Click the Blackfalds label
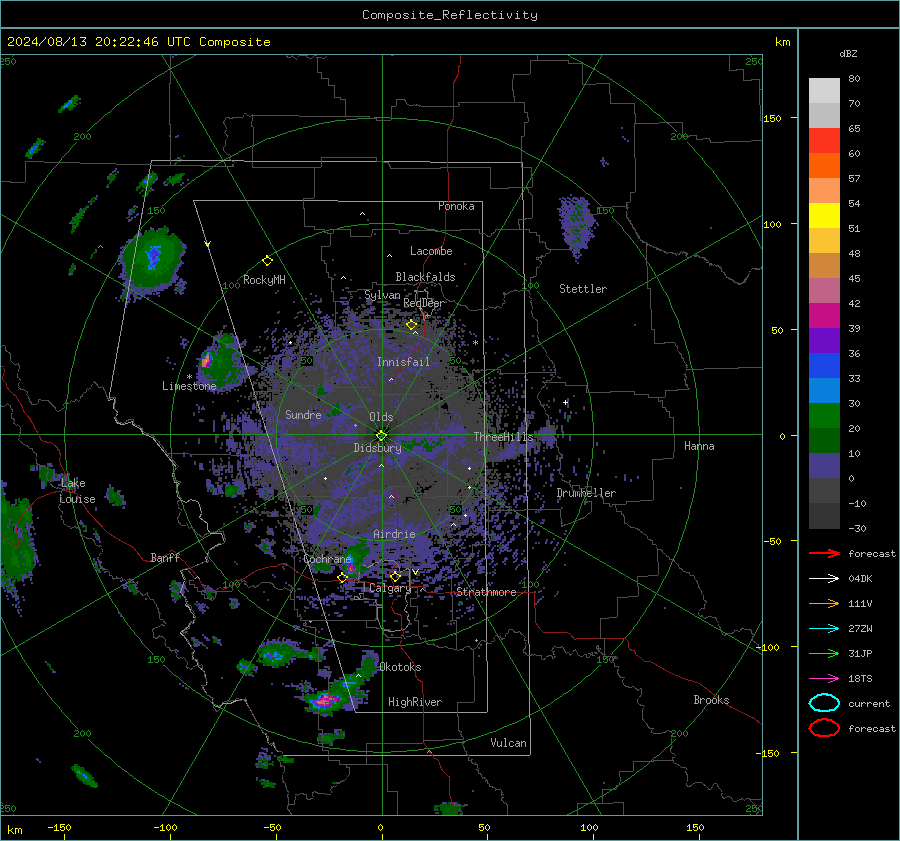 pyautogui.click(x=425, y=277)
